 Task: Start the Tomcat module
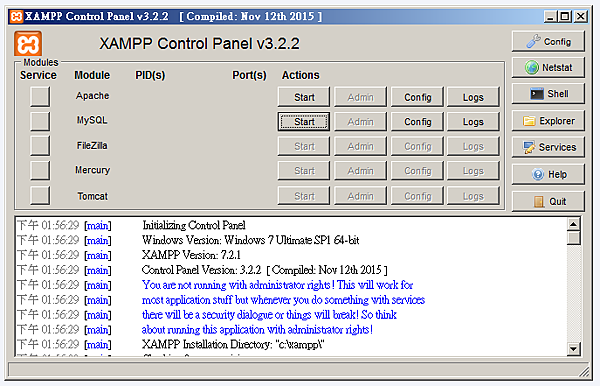[x=304, y=196]
